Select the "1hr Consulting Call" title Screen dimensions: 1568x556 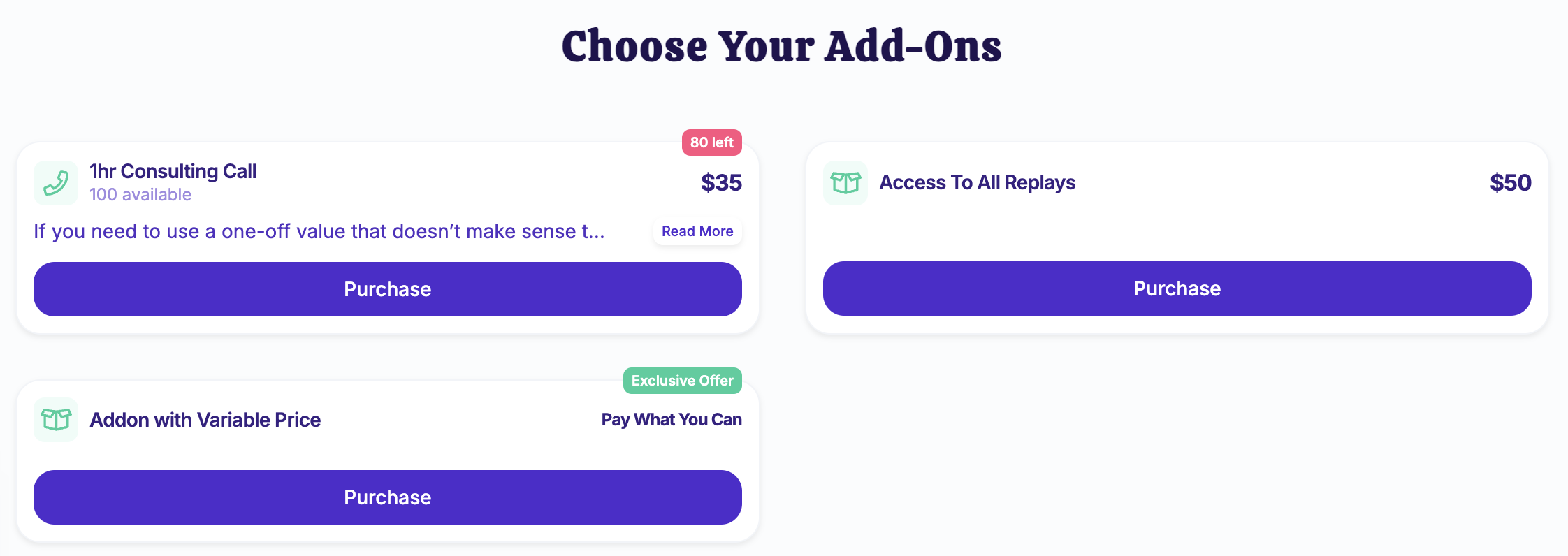(x=173, y=171)
